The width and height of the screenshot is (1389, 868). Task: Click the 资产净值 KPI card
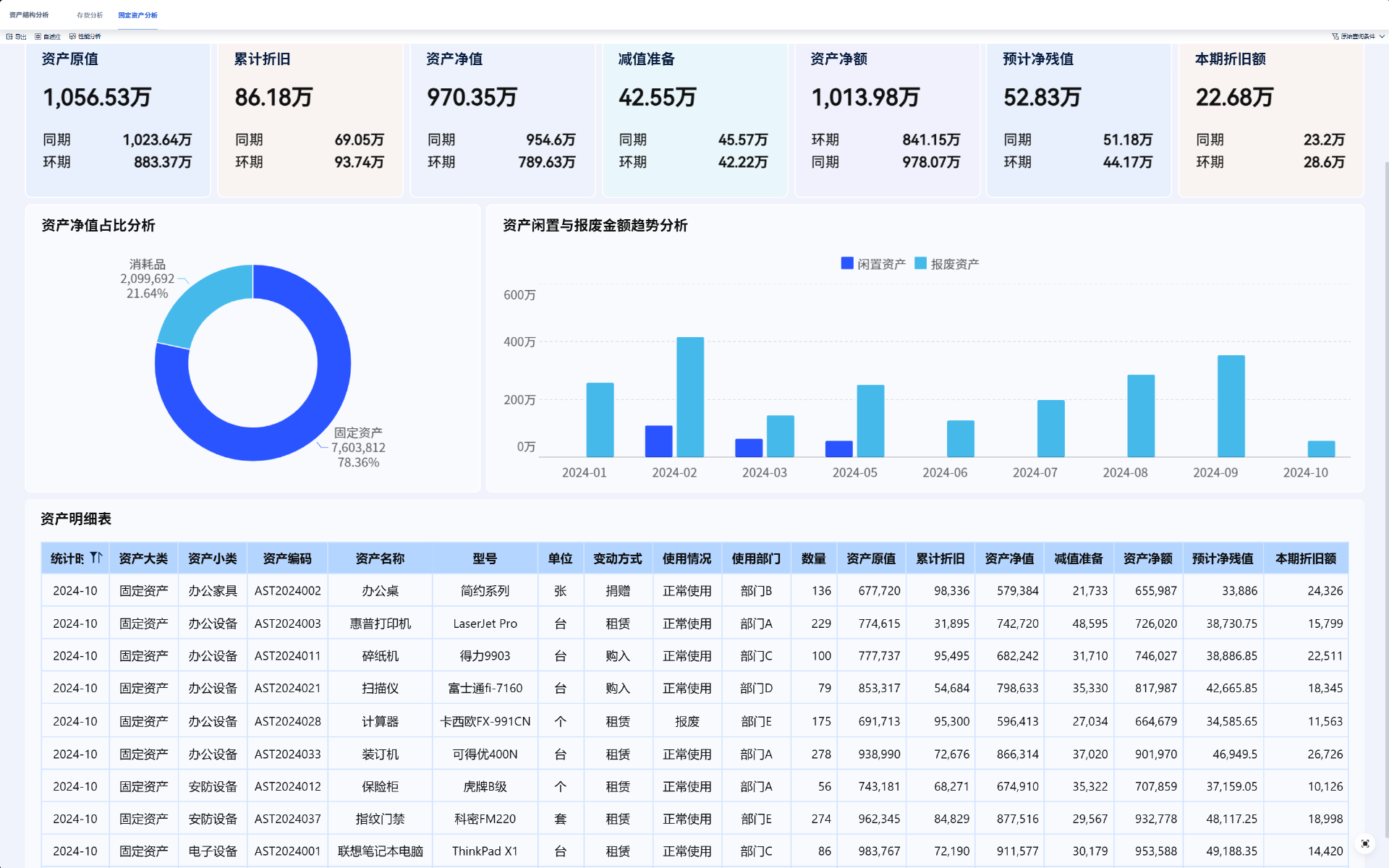502,119
